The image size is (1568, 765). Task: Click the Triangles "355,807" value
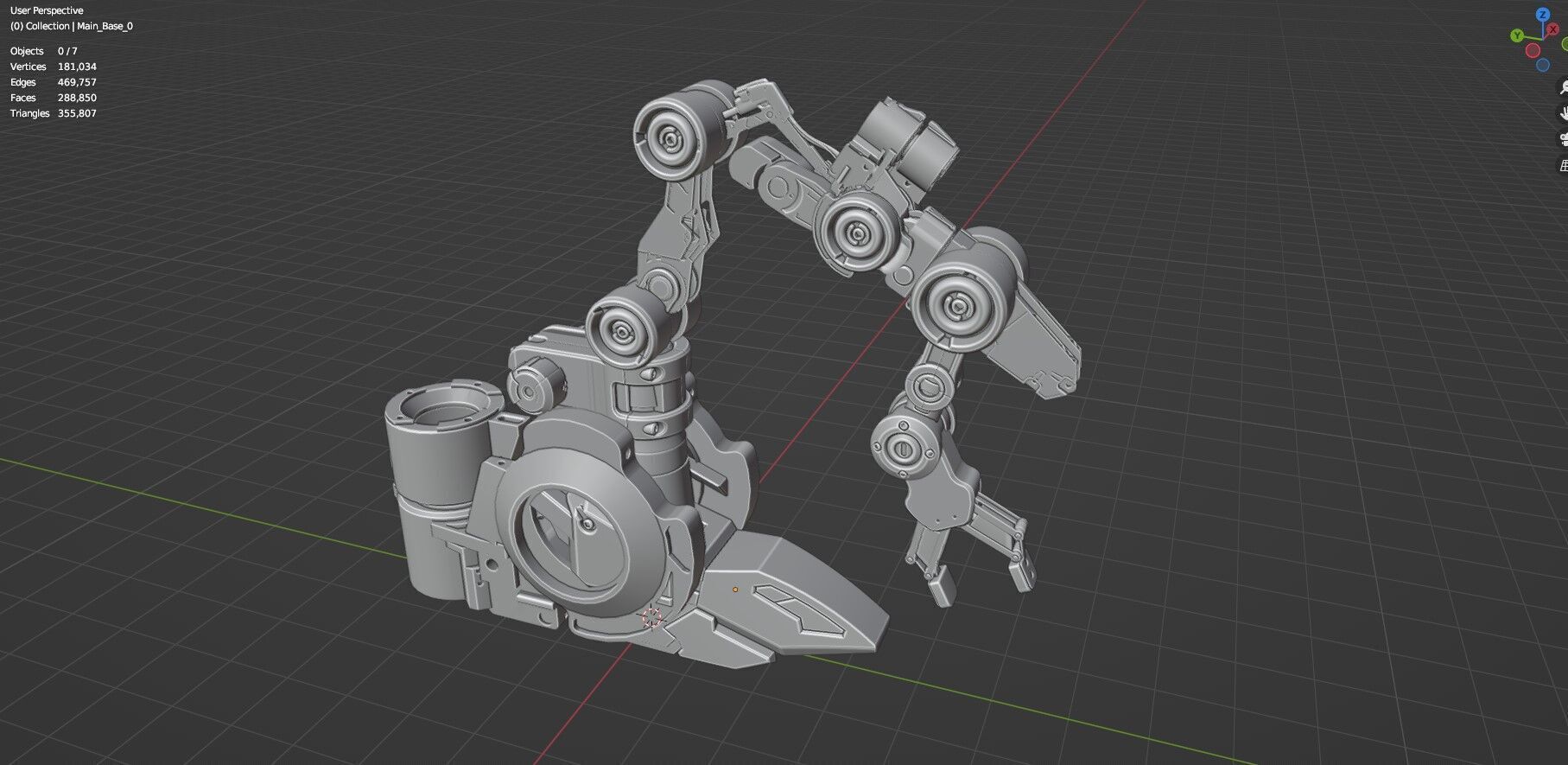click(77, 113)
